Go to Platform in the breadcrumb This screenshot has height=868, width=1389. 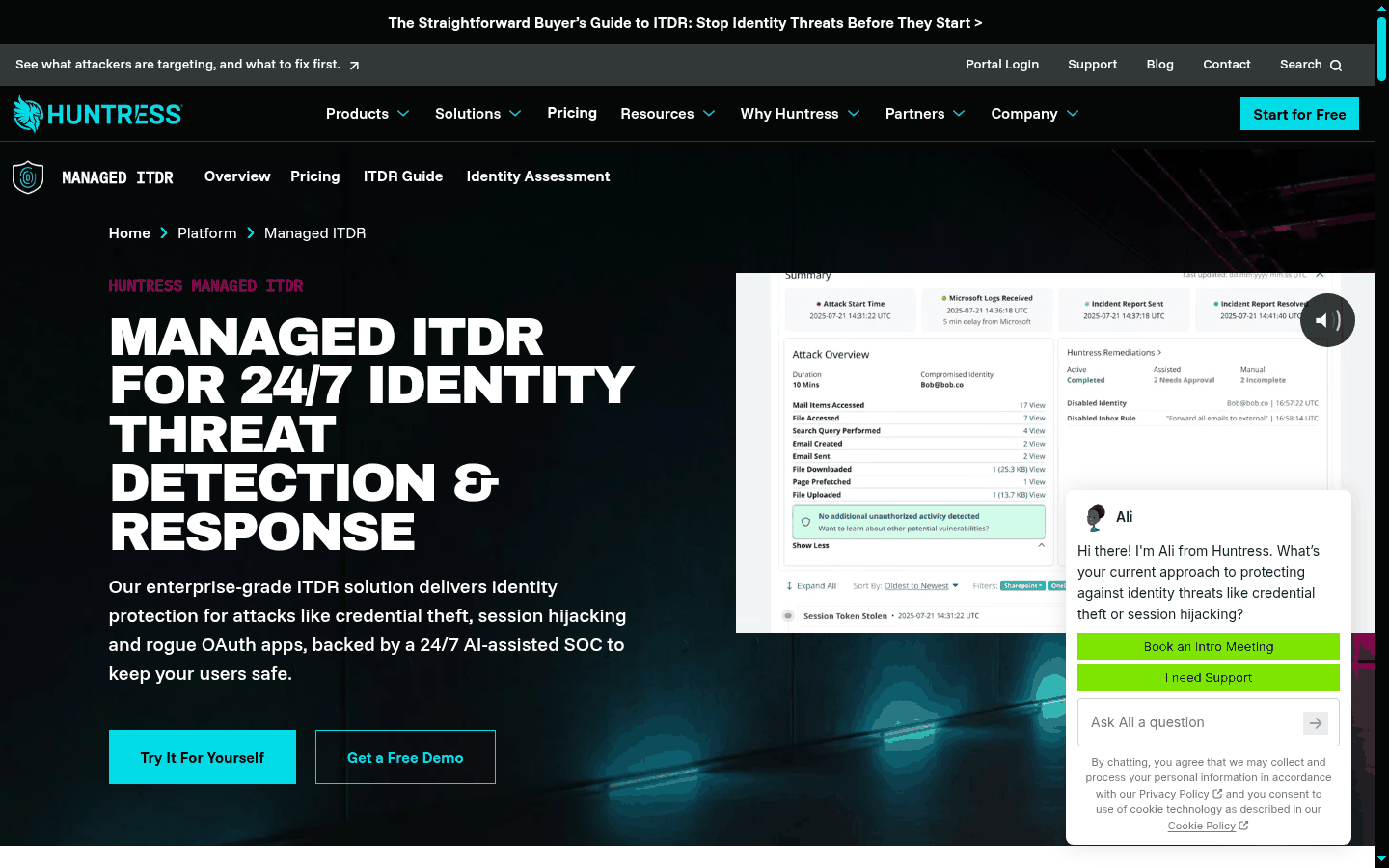pos(206,233)
